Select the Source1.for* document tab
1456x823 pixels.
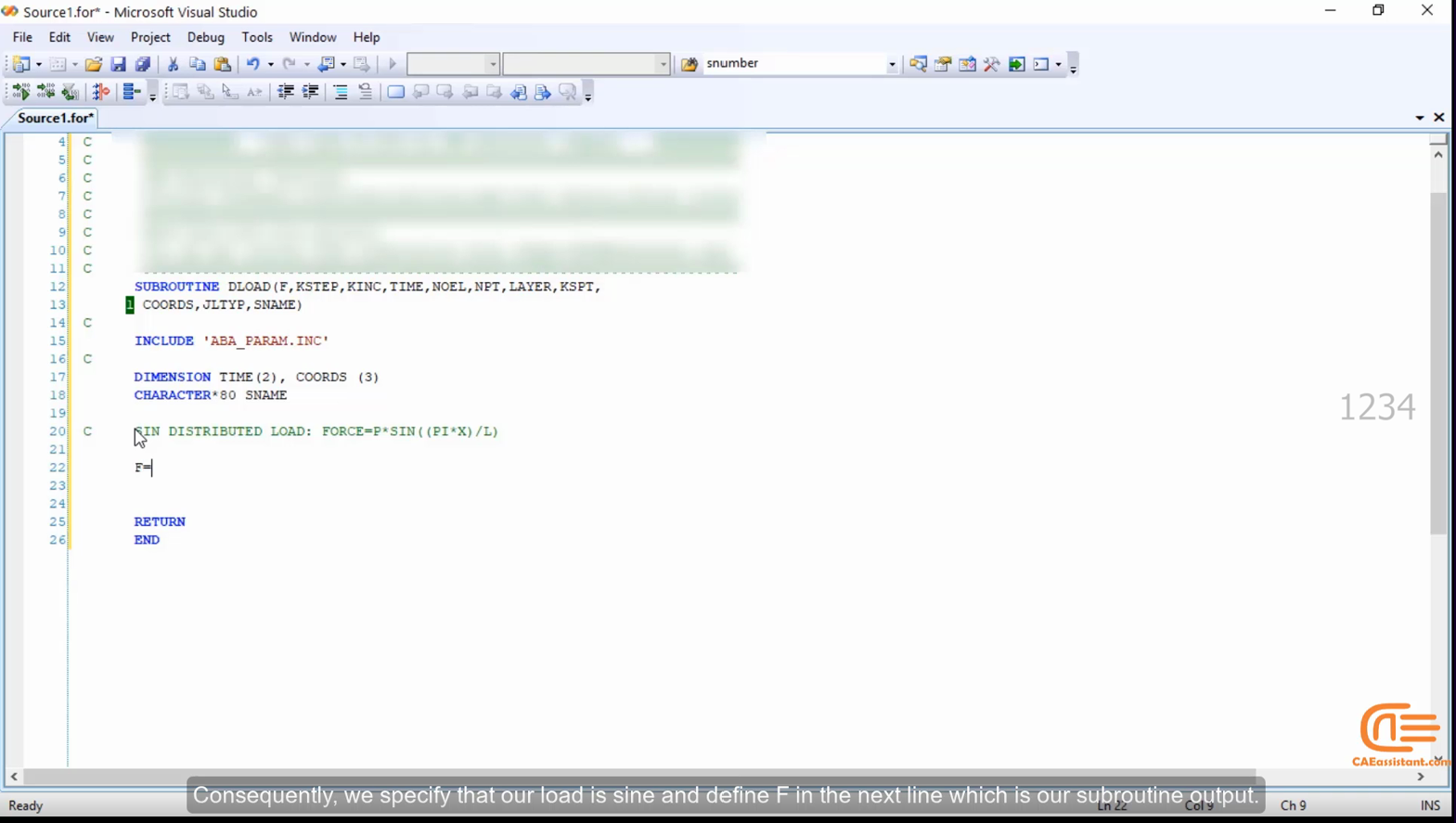(55, 118)
